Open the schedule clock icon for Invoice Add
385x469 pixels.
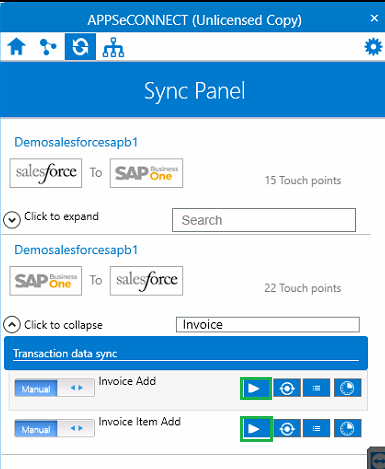[347, 388]
